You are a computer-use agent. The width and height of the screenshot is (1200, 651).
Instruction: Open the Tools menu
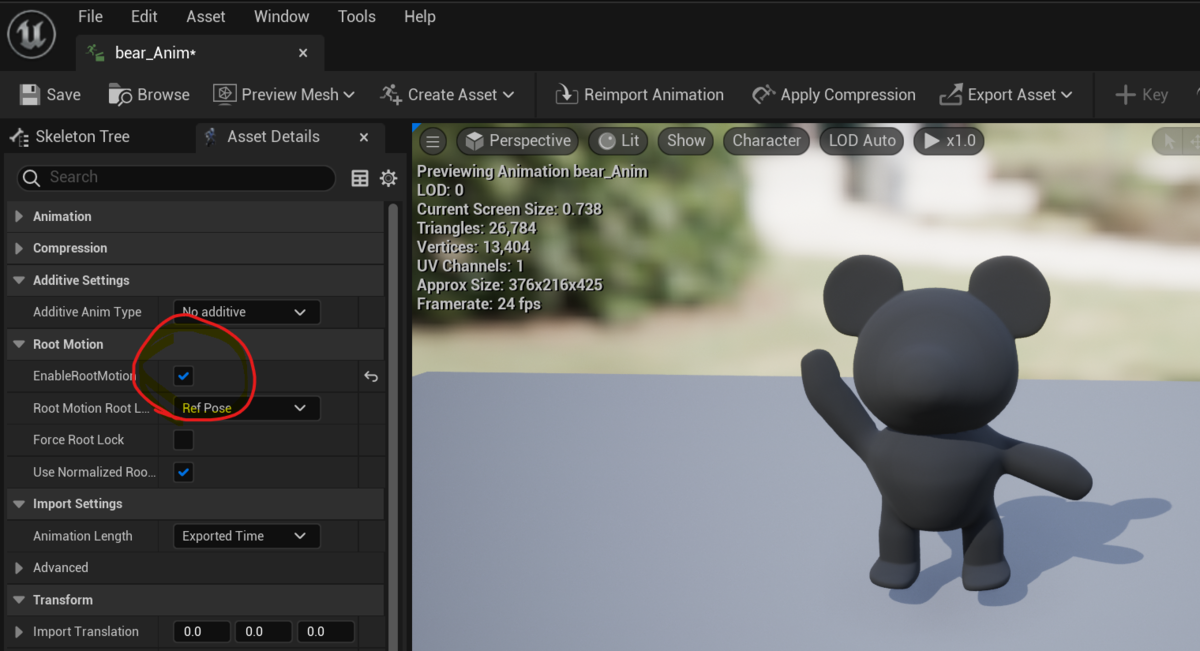coord(357,16)
